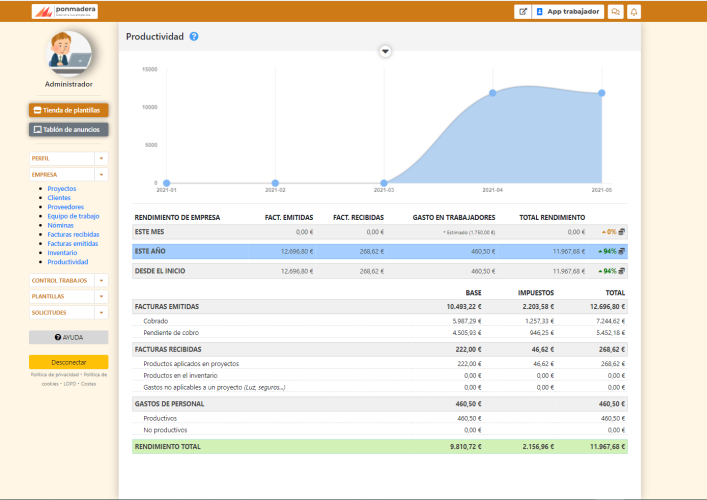Click the help icon beside Productividad
This screenshot has width=707, height=500.
point(194,37)
